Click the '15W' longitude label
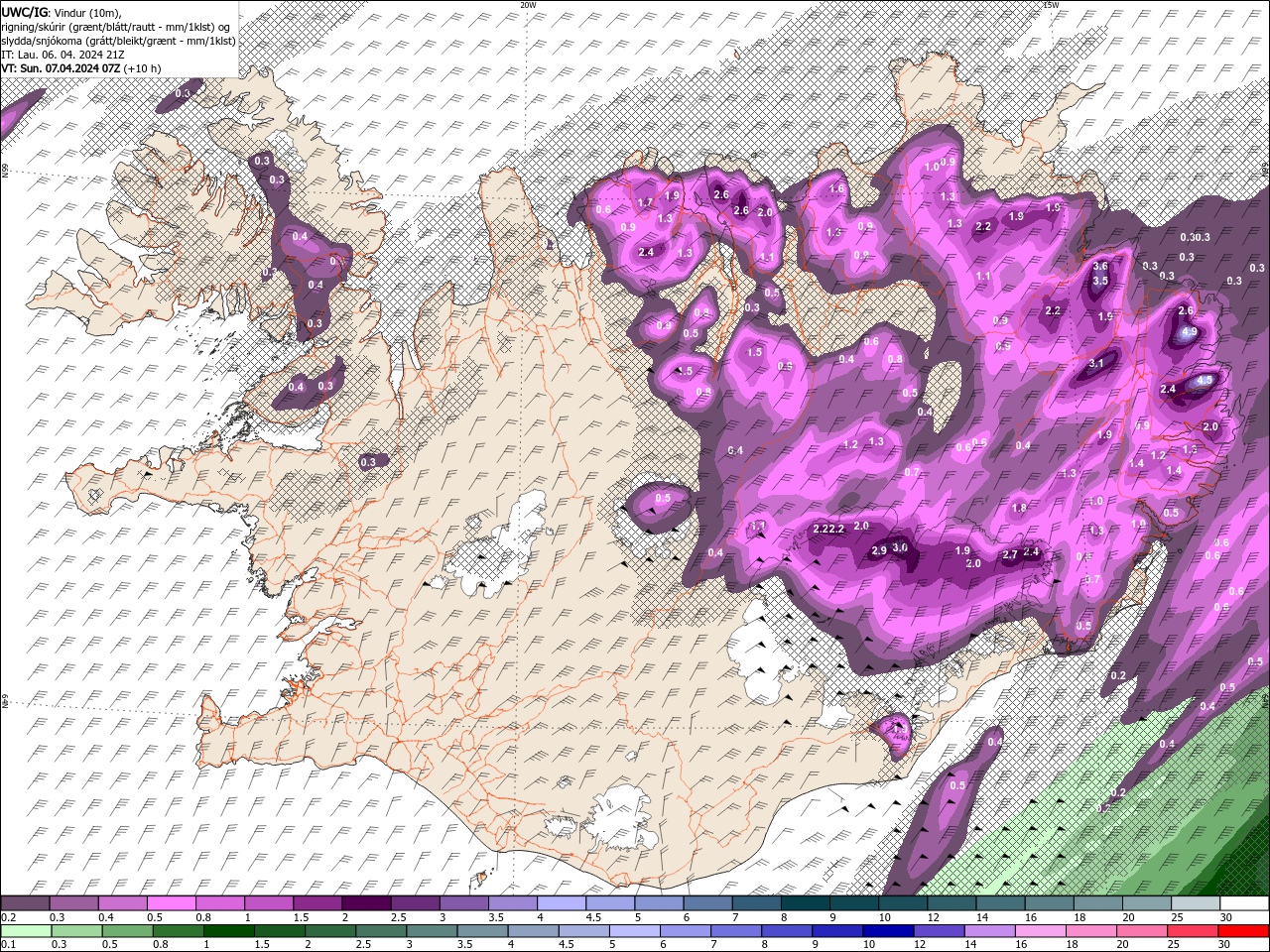 tap(1051, 5)
